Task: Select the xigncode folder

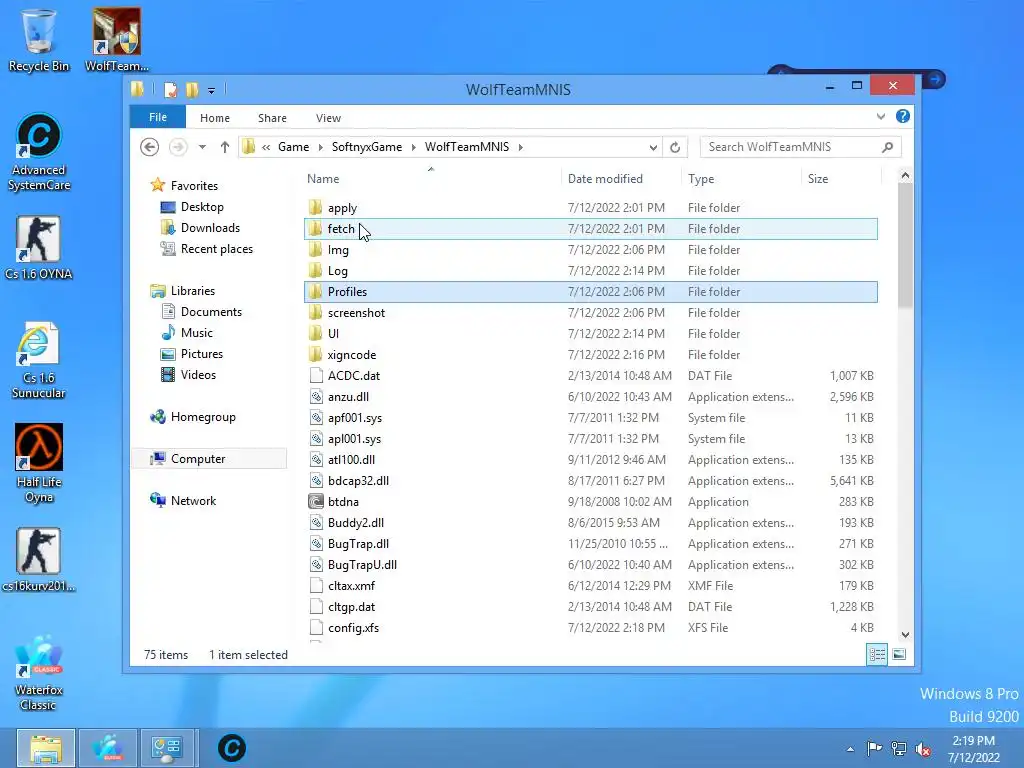Action: pos(591,355)
